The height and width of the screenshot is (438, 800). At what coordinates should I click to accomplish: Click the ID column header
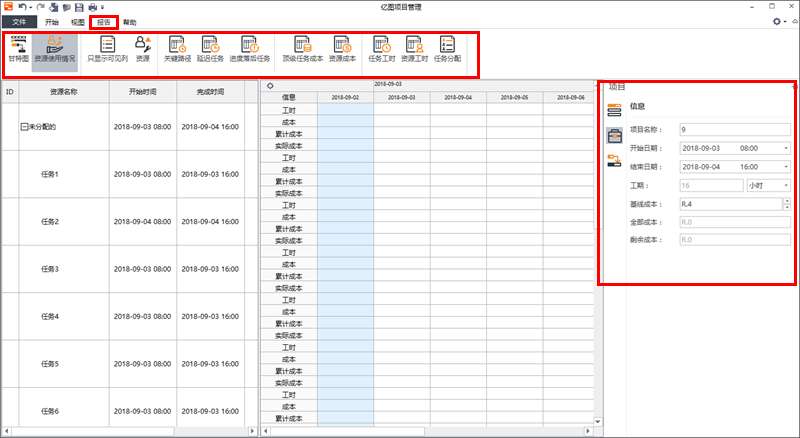coord(10,92)
